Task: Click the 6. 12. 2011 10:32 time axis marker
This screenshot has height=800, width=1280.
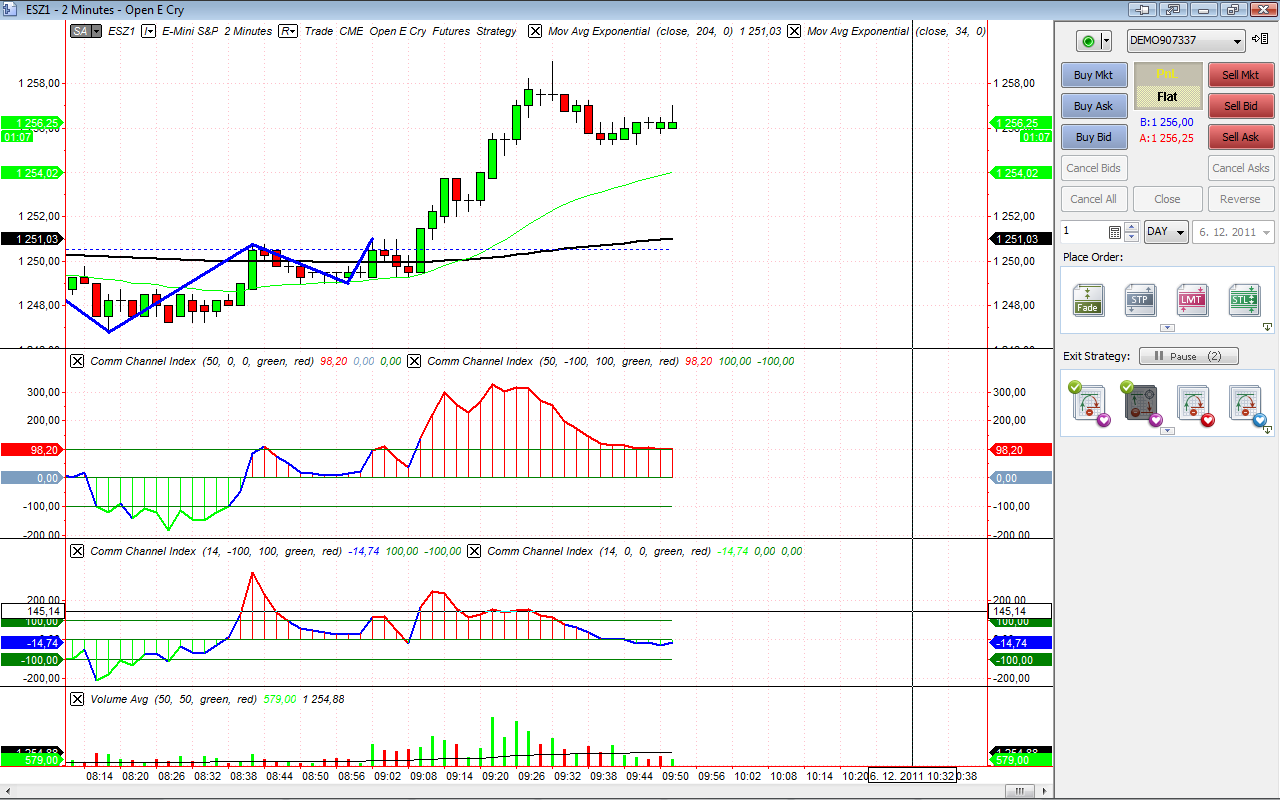Action: point(912,776)
